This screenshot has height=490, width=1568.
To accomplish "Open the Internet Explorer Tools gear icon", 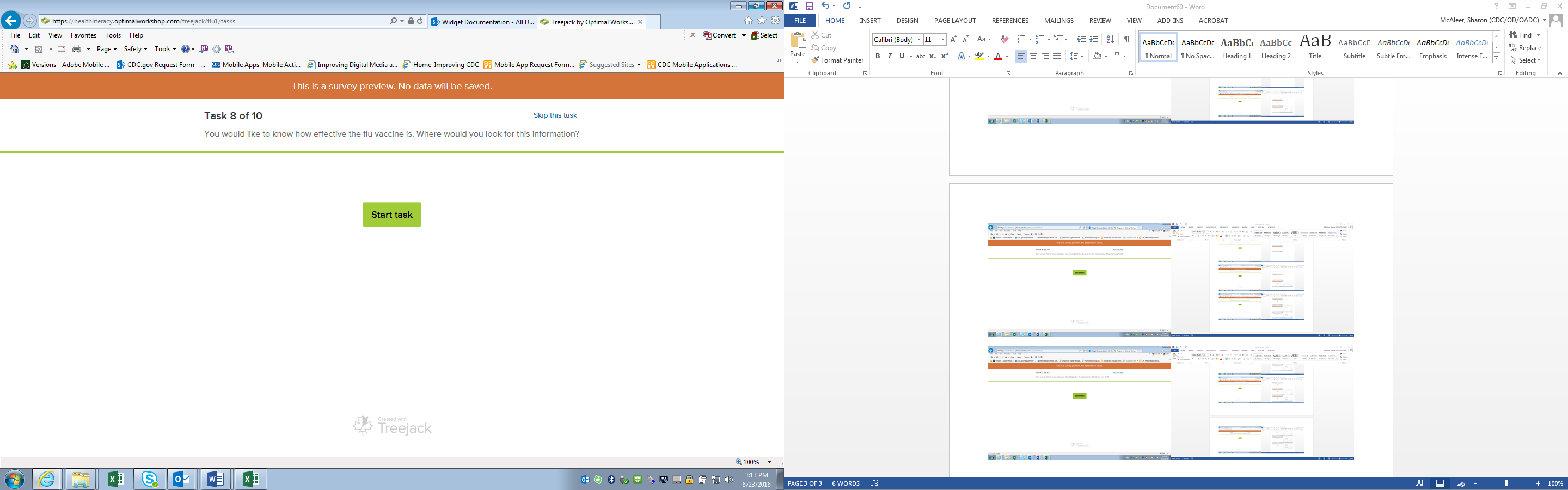I will 775,21.
